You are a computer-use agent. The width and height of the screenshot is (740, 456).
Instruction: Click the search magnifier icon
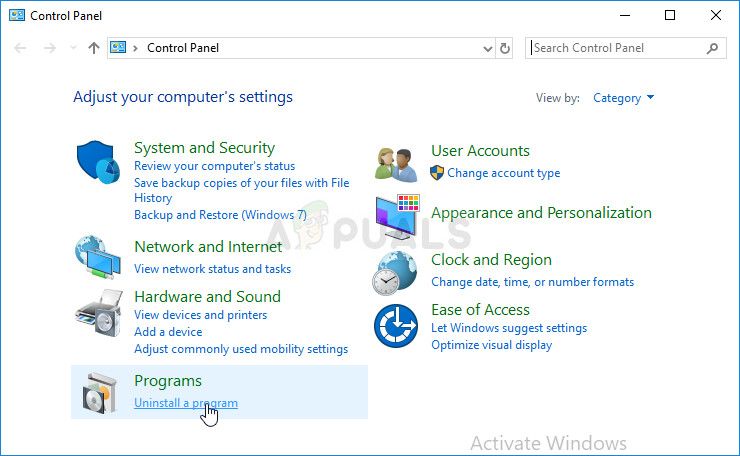point(712,48)
